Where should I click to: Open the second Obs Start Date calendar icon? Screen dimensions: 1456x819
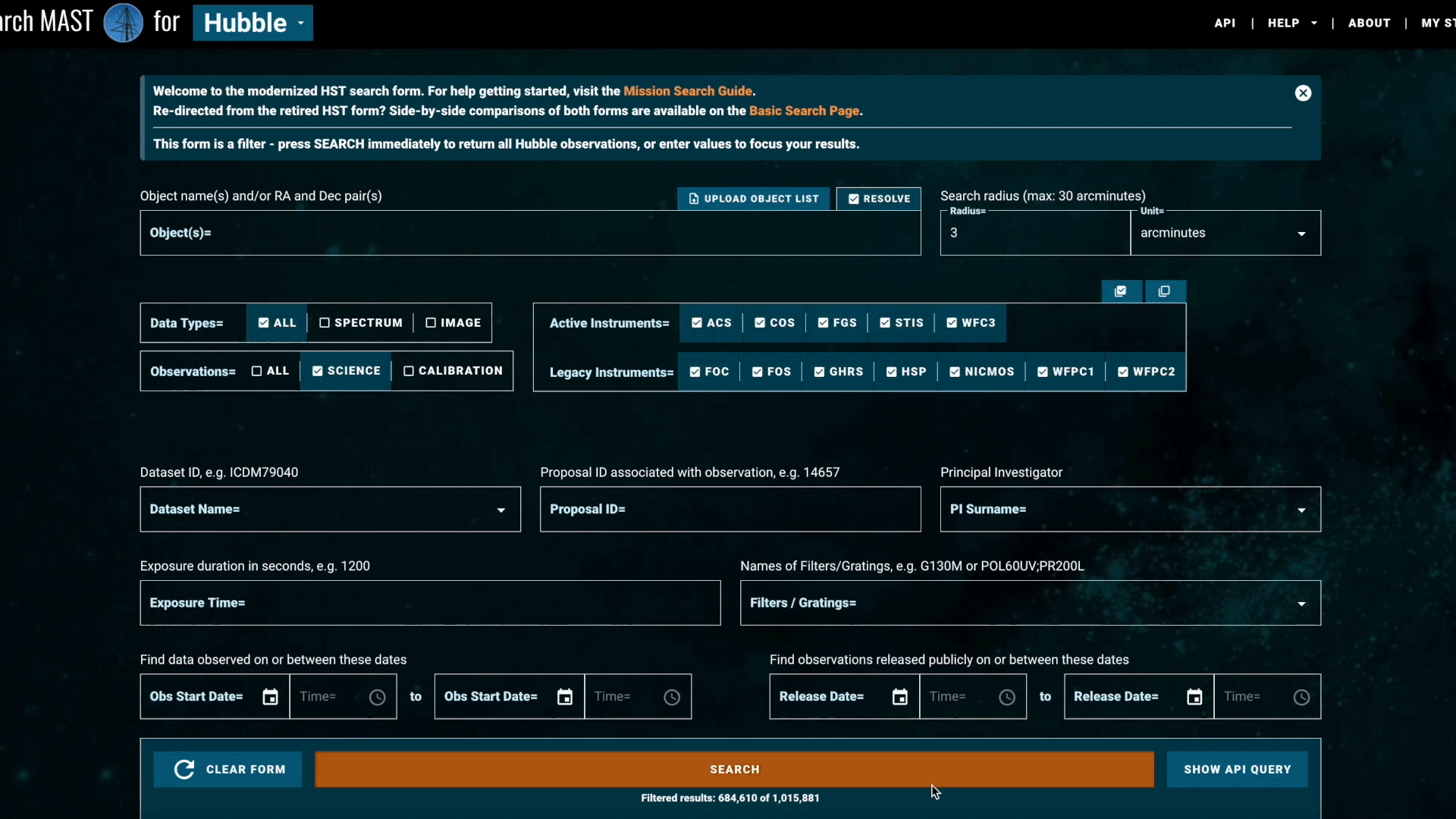point(565,697)
